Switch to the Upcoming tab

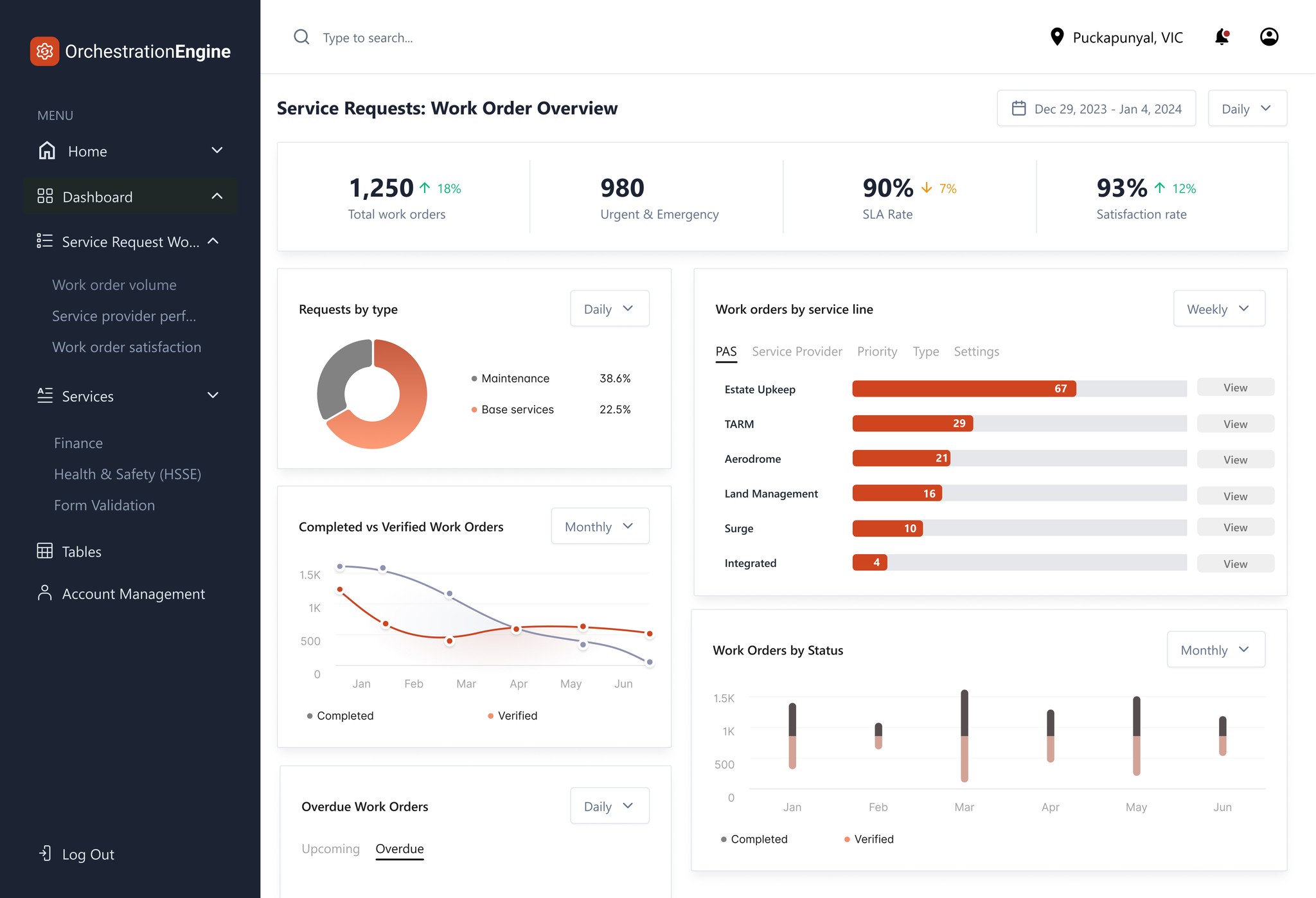click(x=330, y=849)
